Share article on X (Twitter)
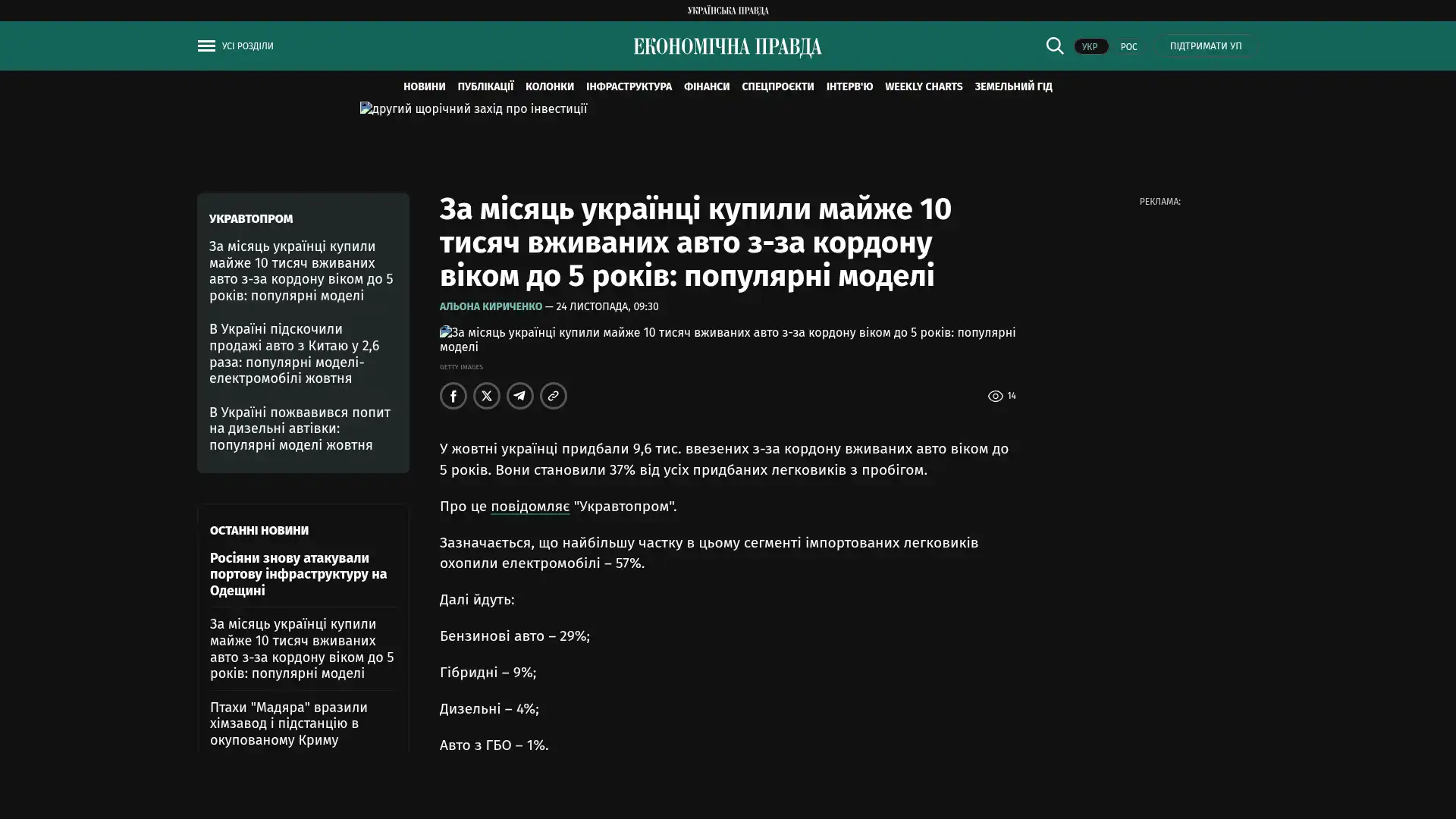Screen dimensions: 1456x819 [486, 396]
